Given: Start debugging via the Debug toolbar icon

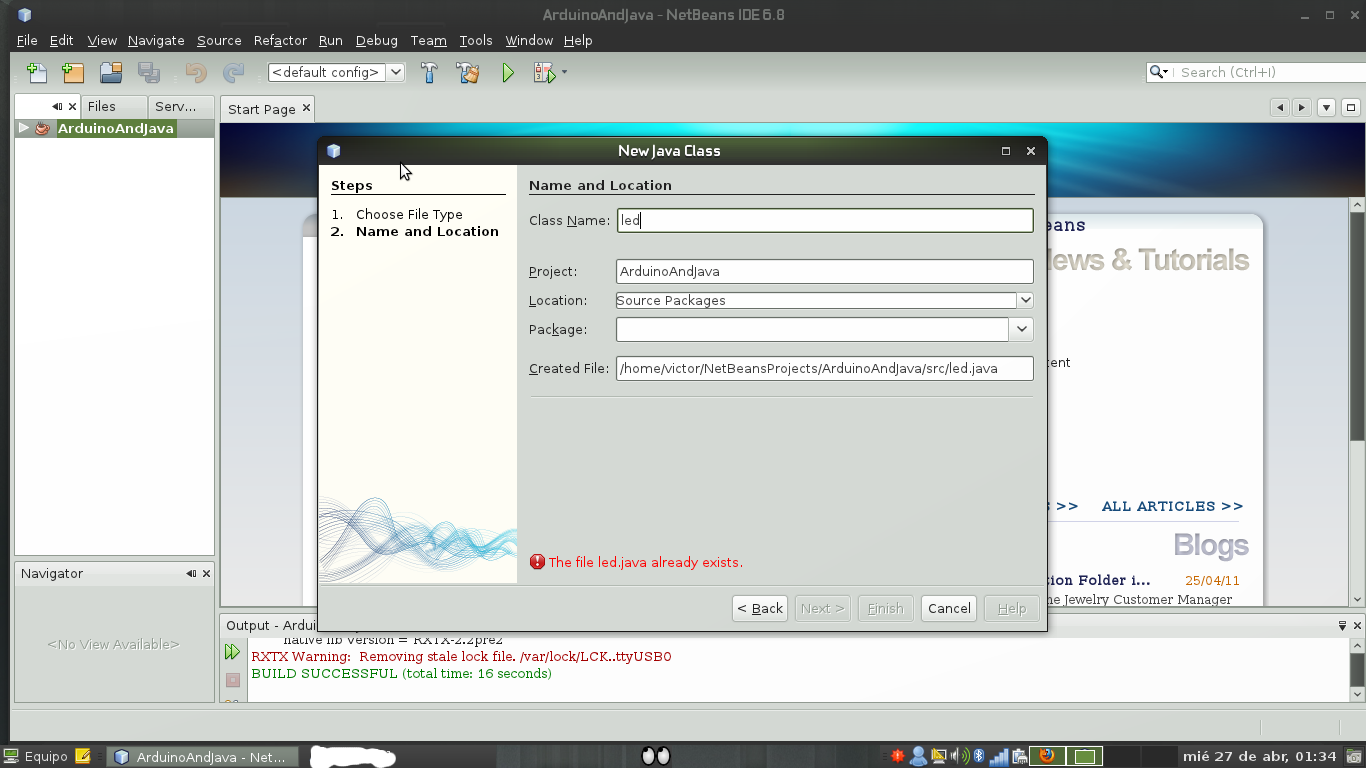Looking at the screenshot, I should click(x=545, y=72).
